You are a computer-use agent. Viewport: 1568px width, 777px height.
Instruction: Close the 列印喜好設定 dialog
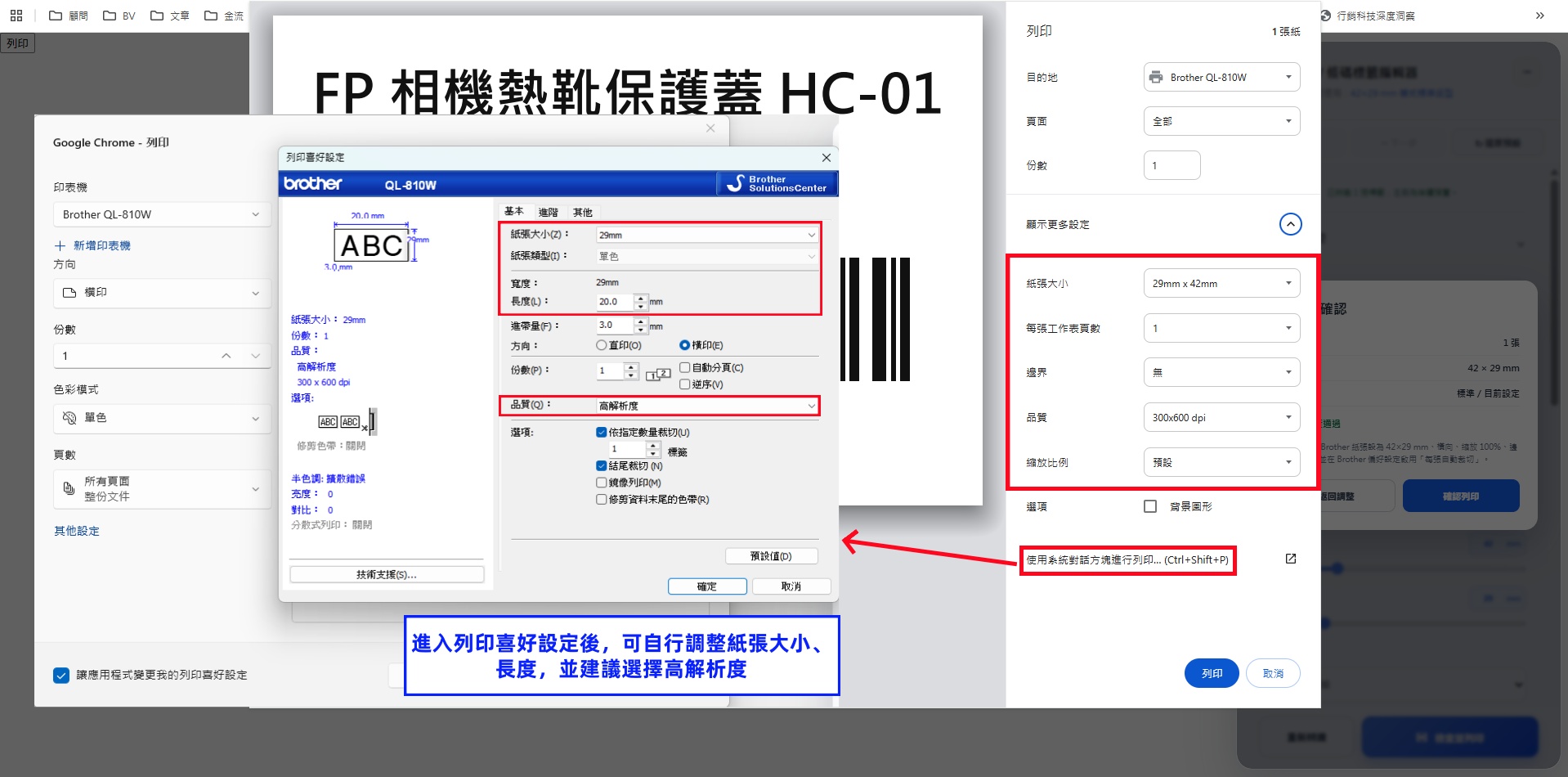click(826, 158)
